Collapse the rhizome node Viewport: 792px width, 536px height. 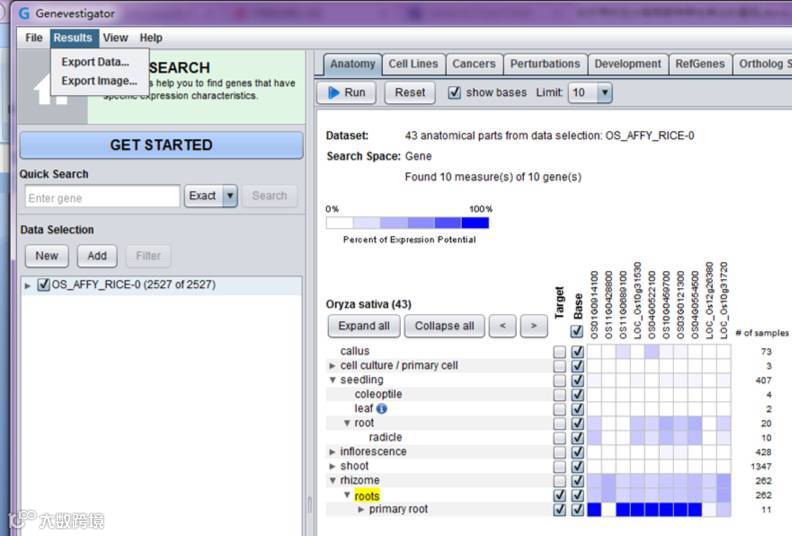tap(332, 480)
